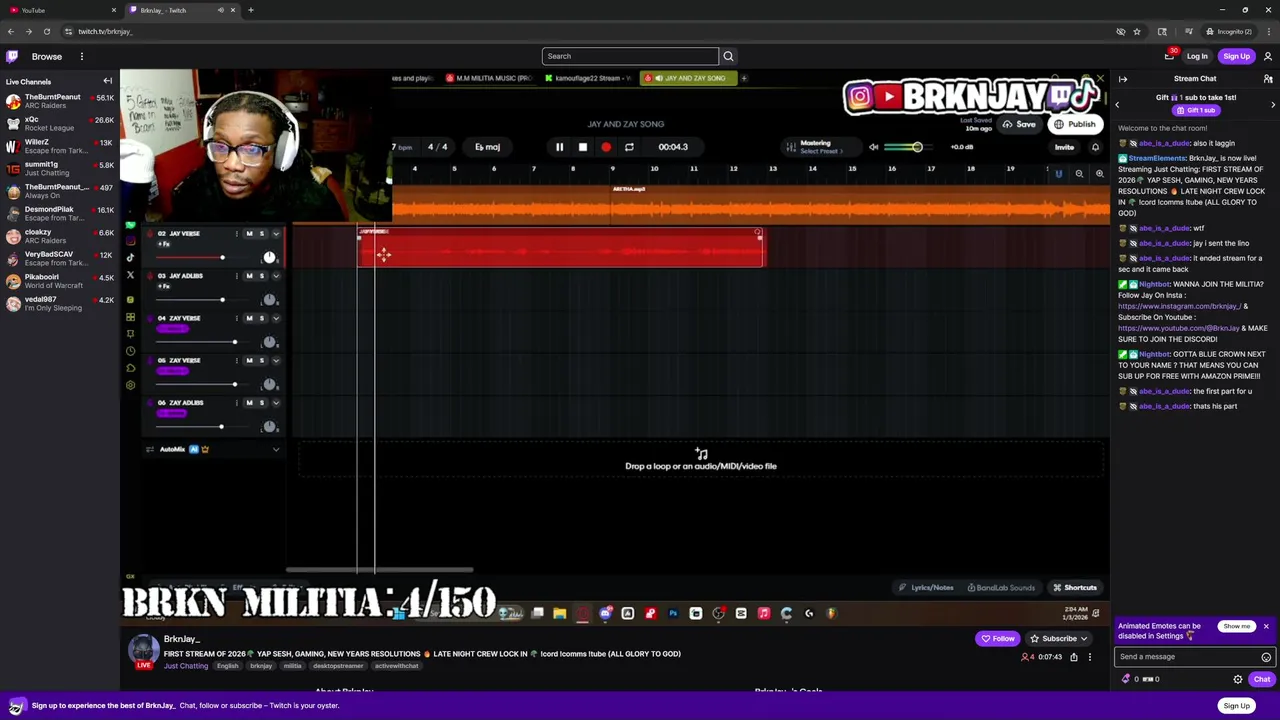Pause playback in the BandLab transport

click(559, 147)
